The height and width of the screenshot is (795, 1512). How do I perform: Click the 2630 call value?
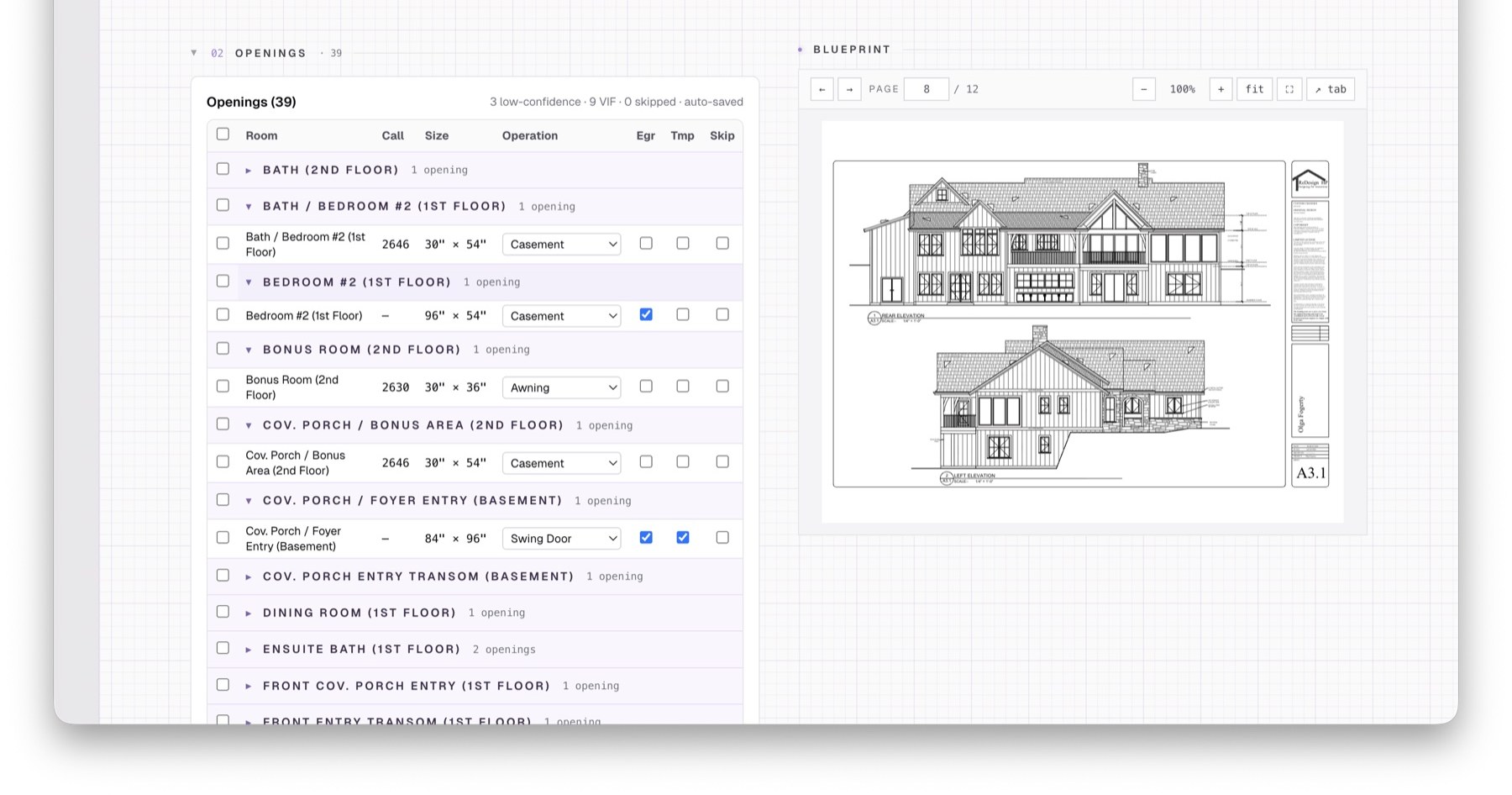click(396, 387)
